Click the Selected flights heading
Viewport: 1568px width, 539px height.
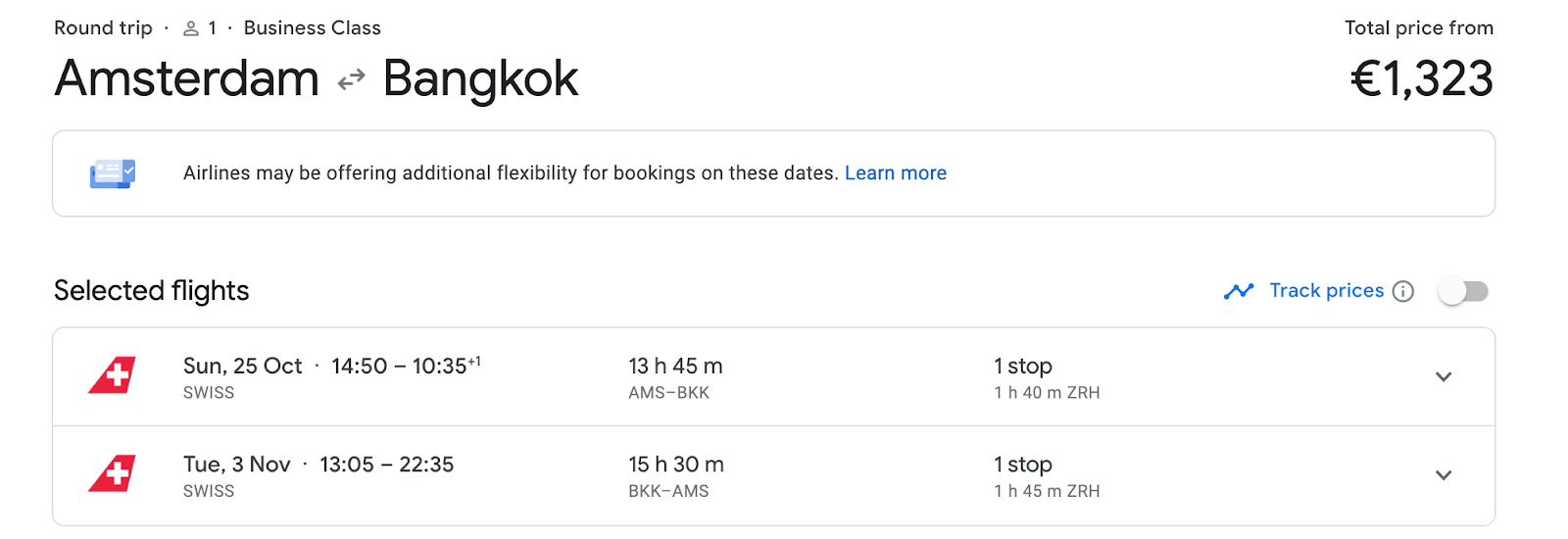click(x=152, y=291)
